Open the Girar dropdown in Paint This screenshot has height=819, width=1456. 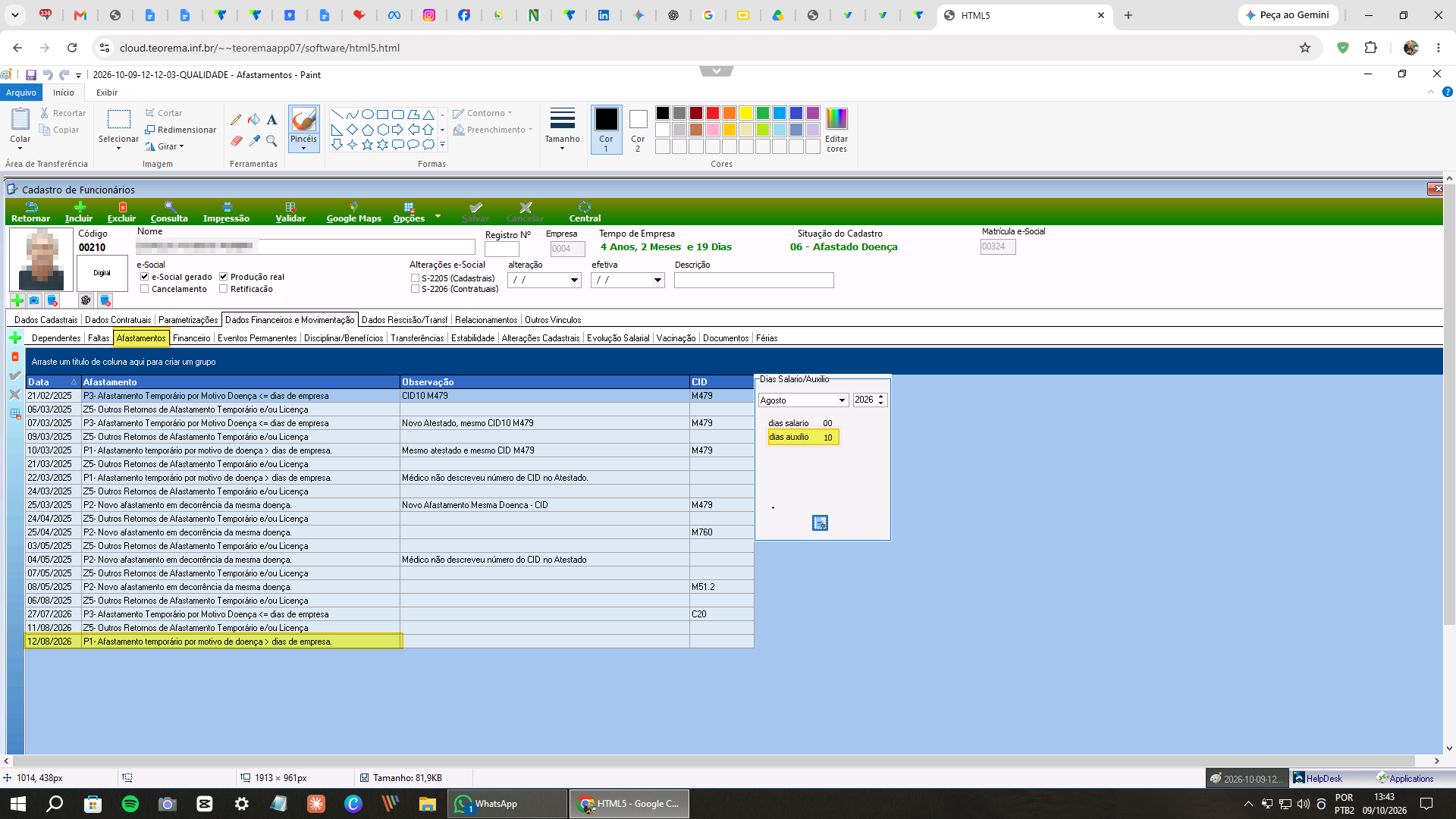point(165,146)
